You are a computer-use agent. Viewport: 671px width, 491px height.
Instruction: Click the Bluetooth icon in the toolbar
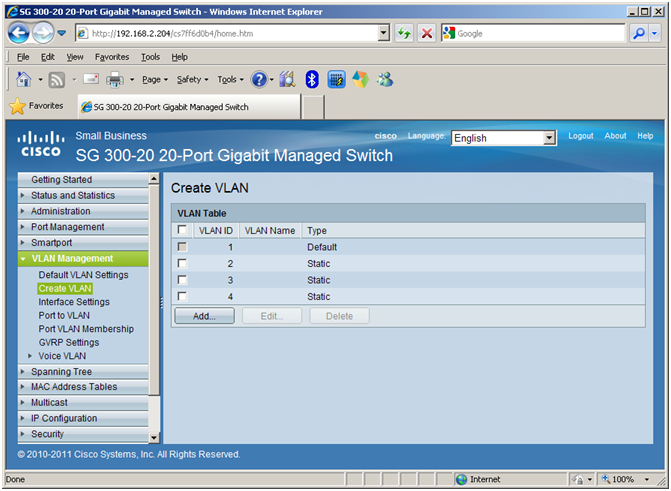point(312,80)
